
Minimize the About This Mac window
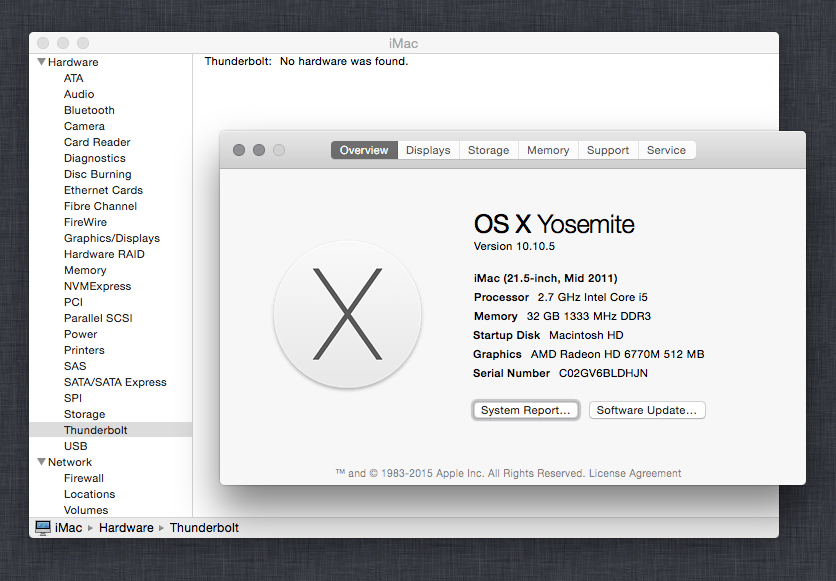[259, 150]
